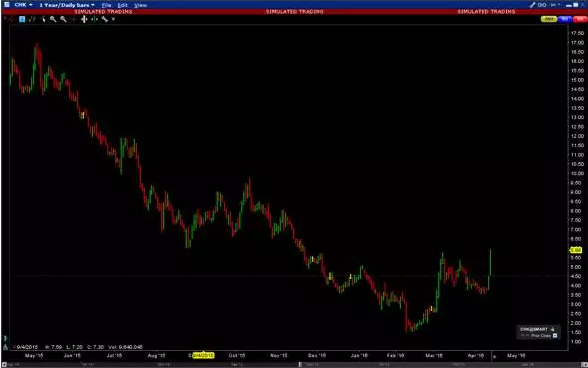The image size is (588, 368).
Task: Select the hand pointer tool in toolbar
Action: tap(43, 19)
